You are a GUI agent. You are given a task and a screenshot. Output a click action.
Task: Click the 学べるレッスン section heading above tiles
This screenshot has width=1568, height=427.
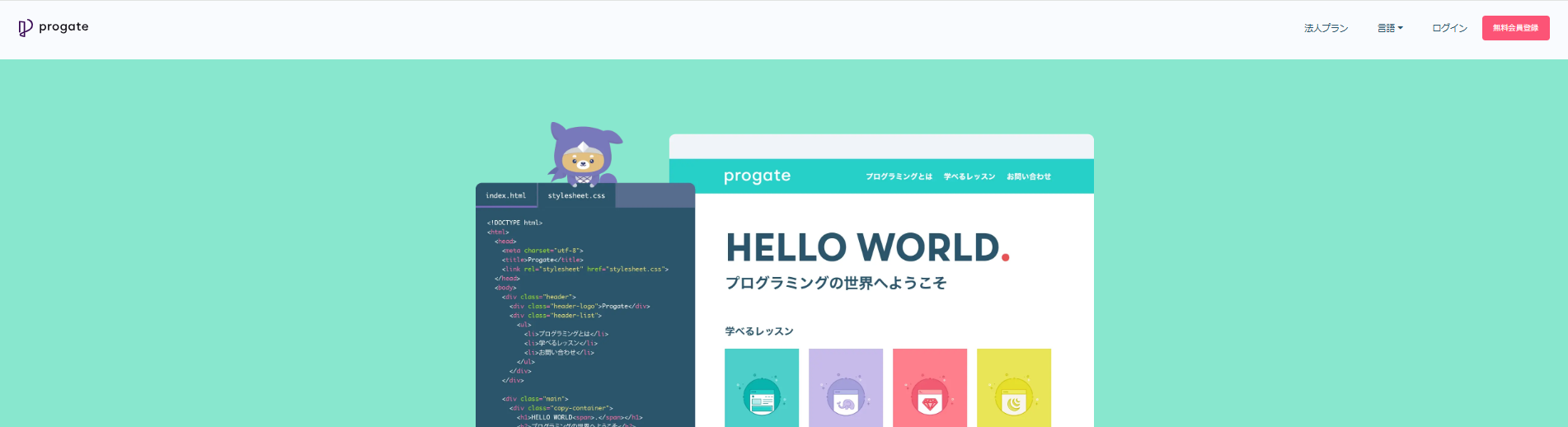pos(758,331)
